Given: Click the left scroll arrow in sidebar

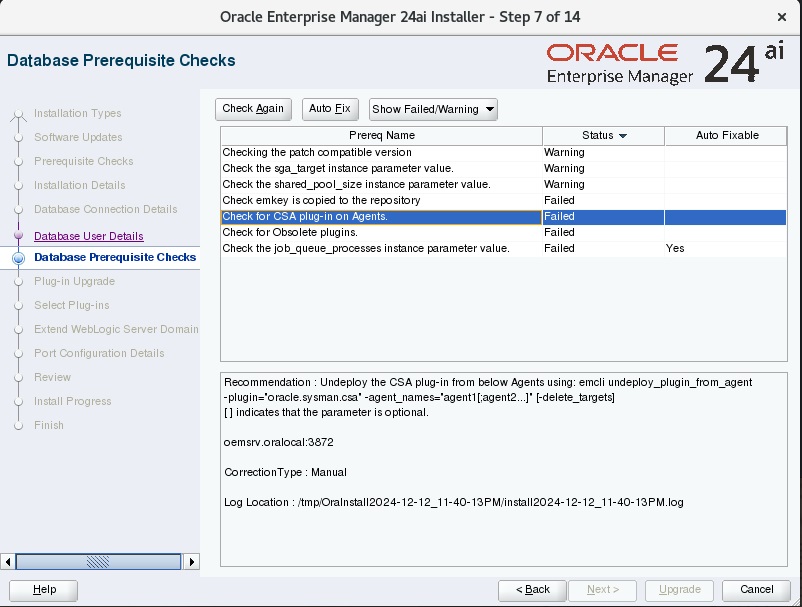Looking at the screenshot, I should tap(8, 561).
